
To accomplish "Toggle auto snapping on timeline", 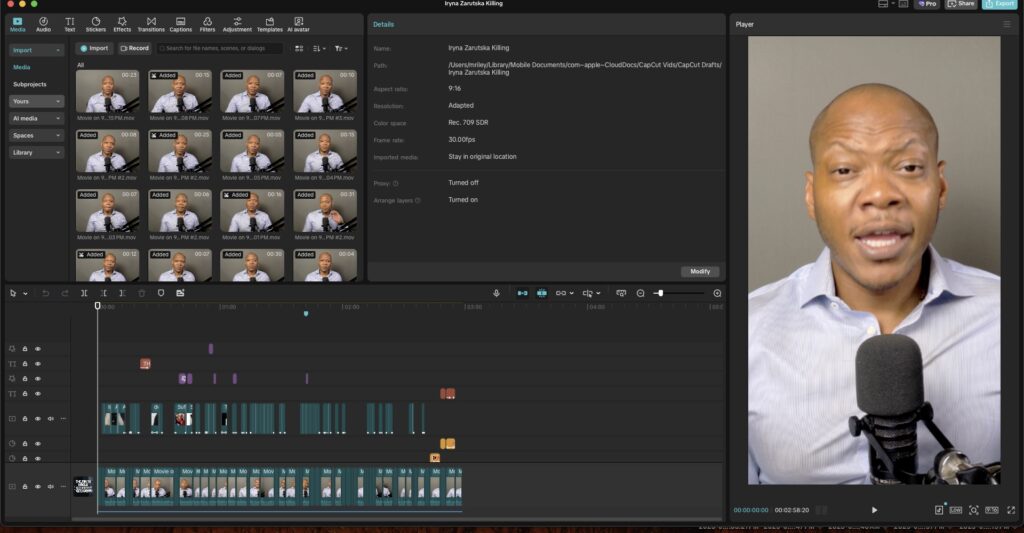I will pos(541,293).
